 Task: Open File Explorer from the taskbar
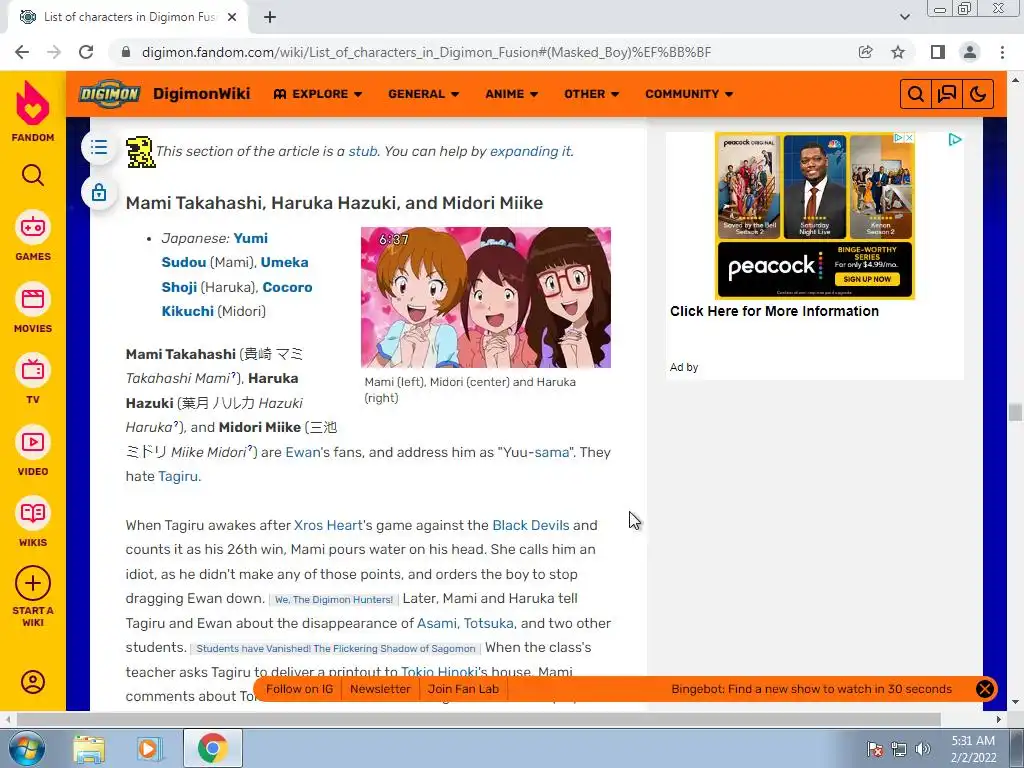tap(89, 749)
